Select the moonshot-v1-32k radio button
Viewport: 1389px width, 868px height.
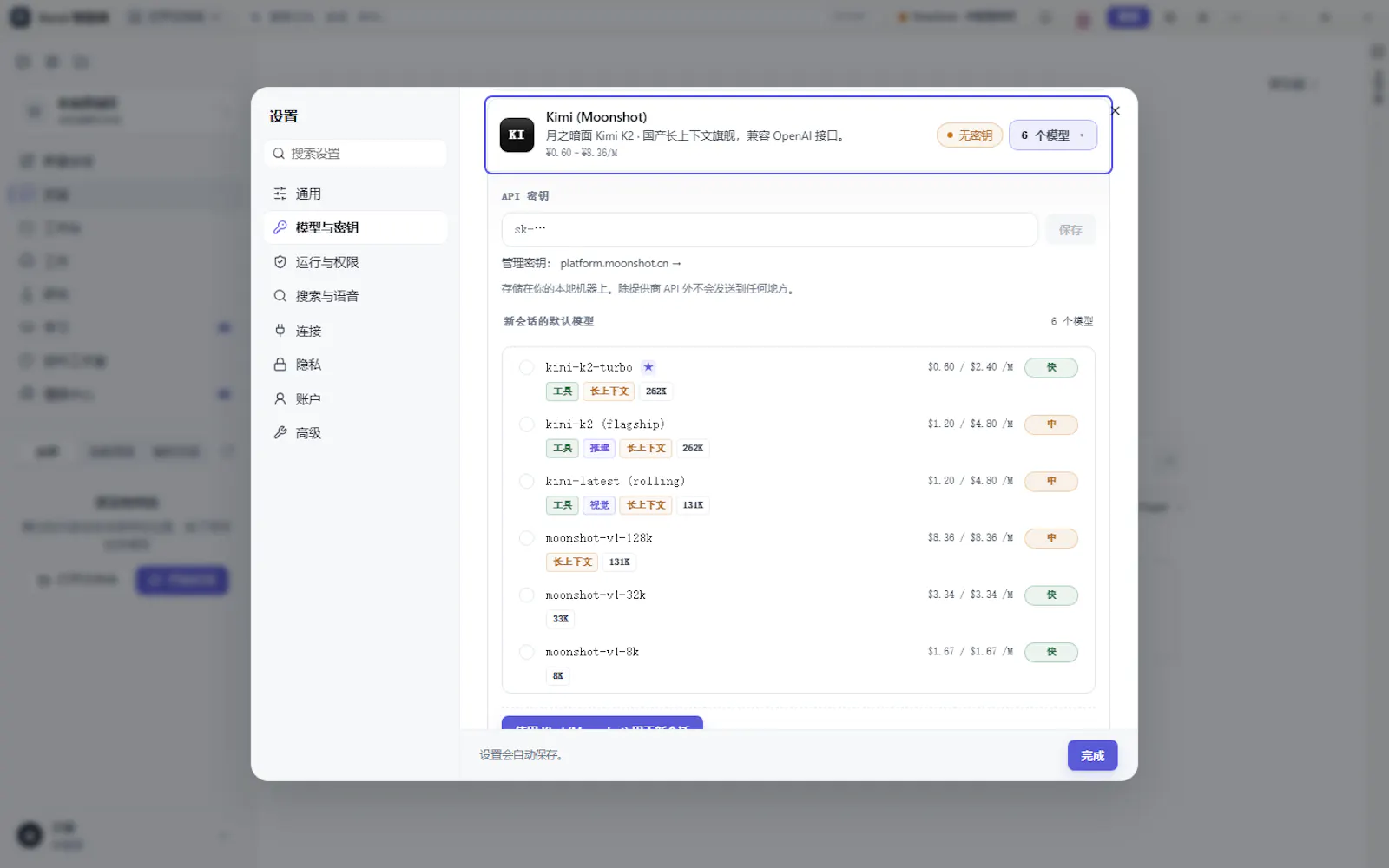pyautogui.click(x=526, y=595)
